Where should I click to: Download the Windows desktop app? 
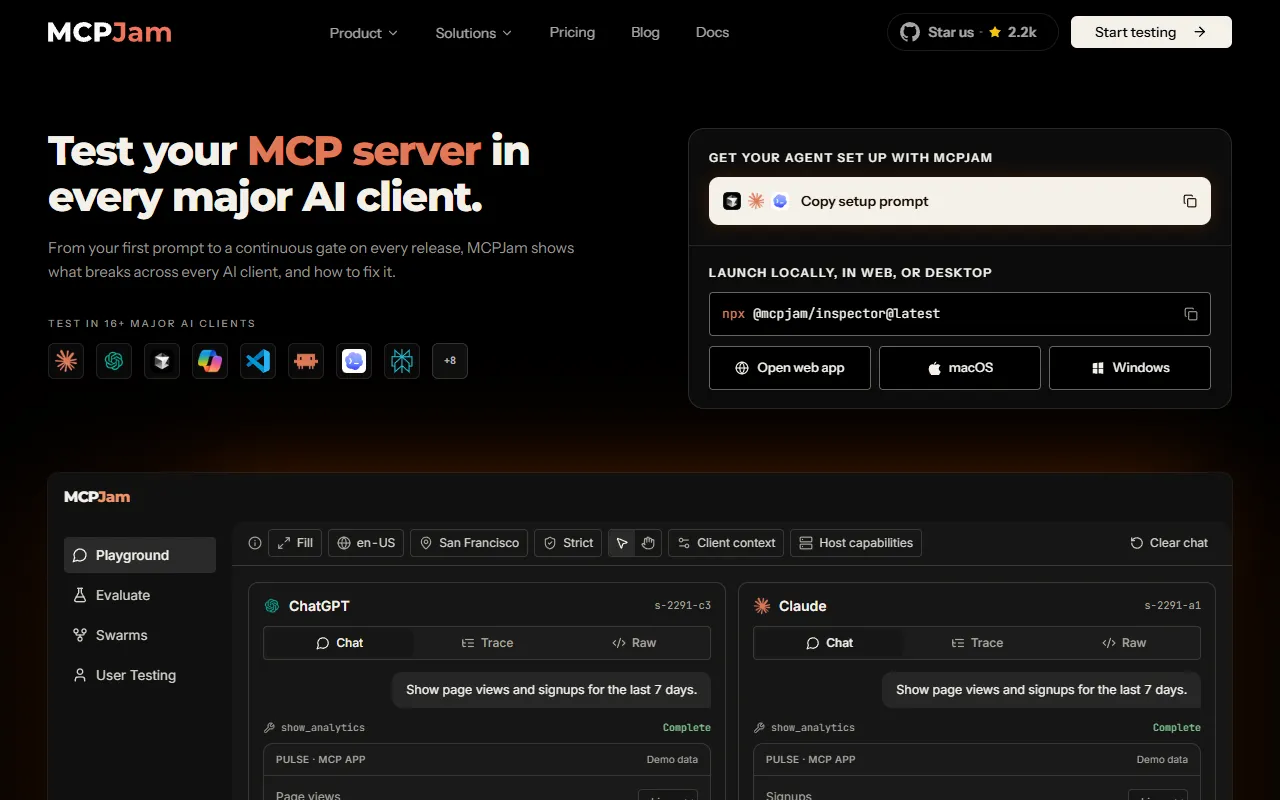click(x=1130, y=368)
